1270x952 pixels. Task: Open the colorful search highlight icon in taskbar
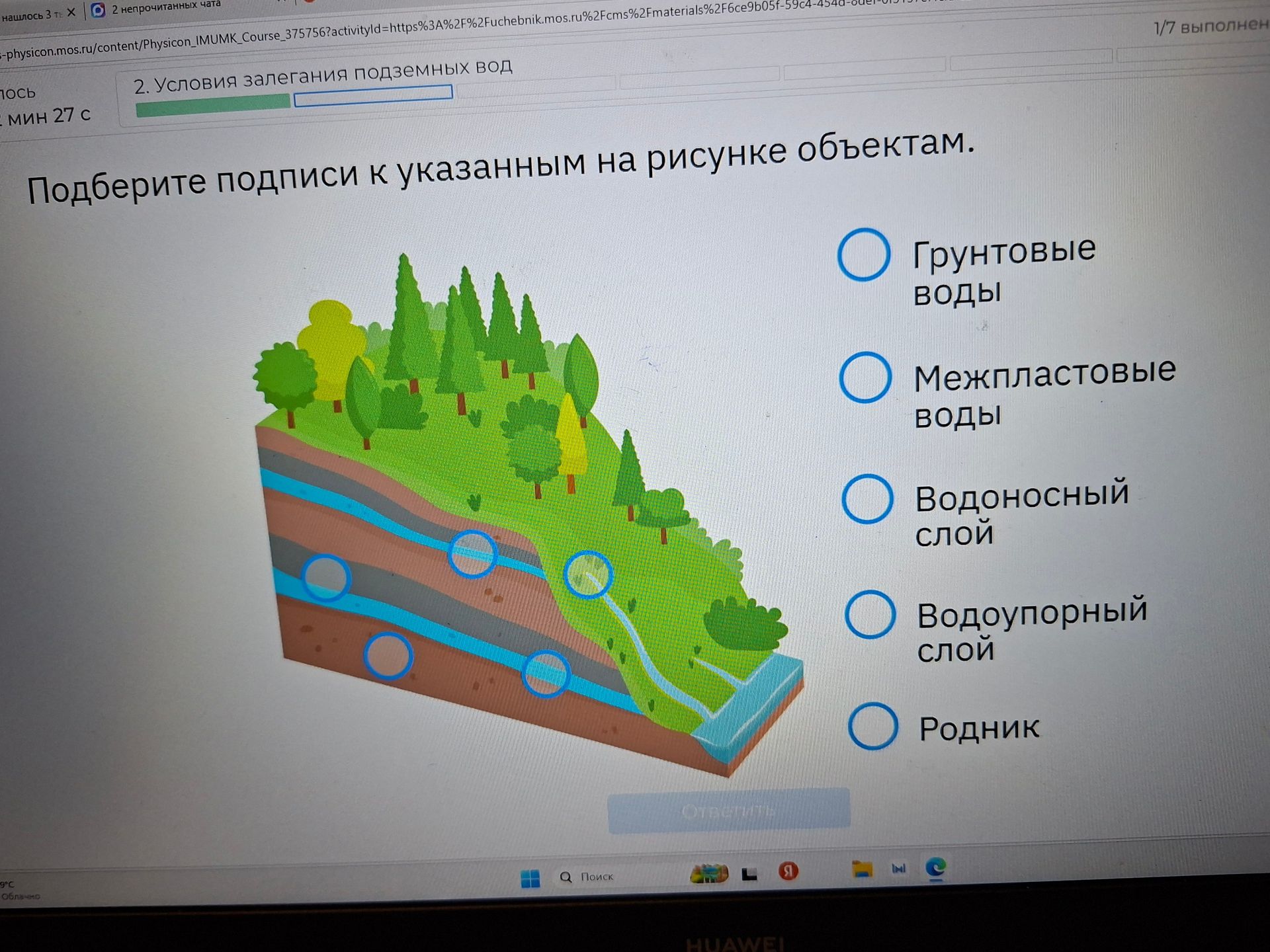pos(708,874)
